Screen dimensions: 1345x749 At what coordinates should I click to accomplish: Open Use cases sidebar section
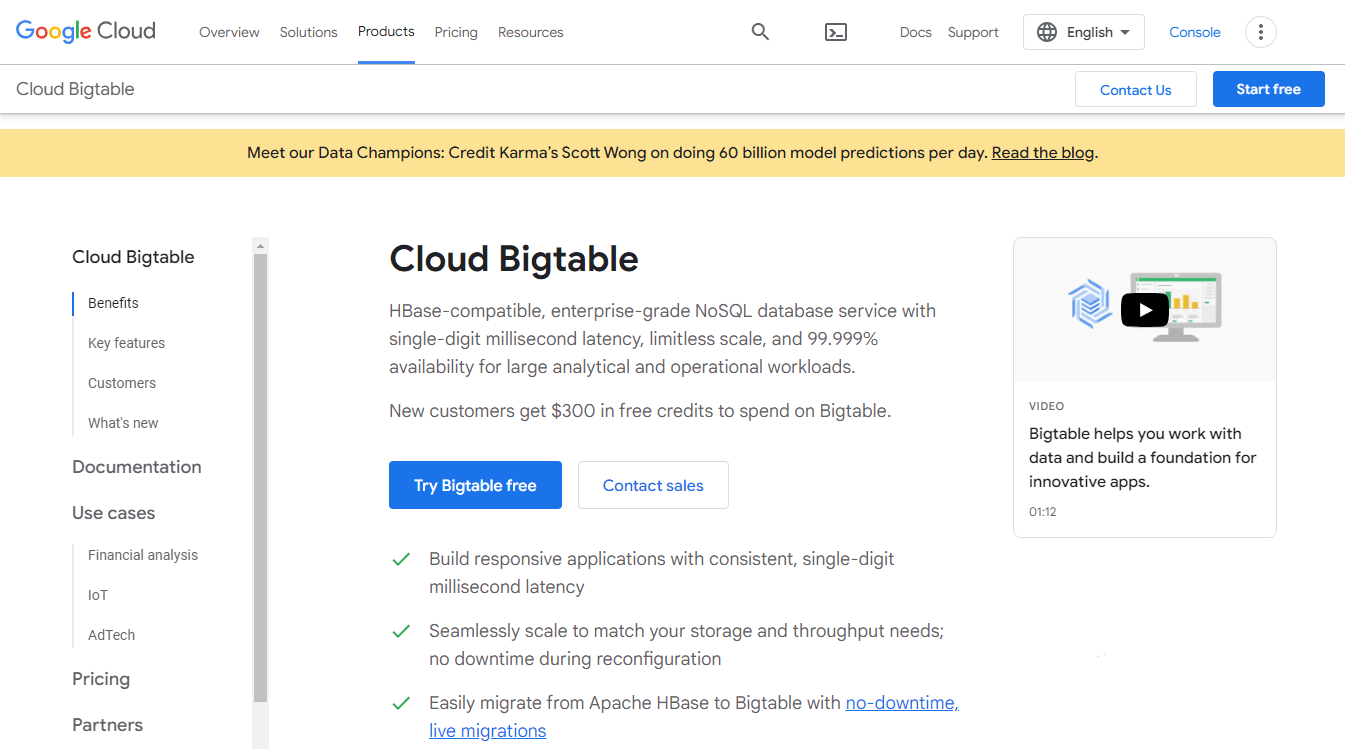pyautogui.click(x=114, y=513)
